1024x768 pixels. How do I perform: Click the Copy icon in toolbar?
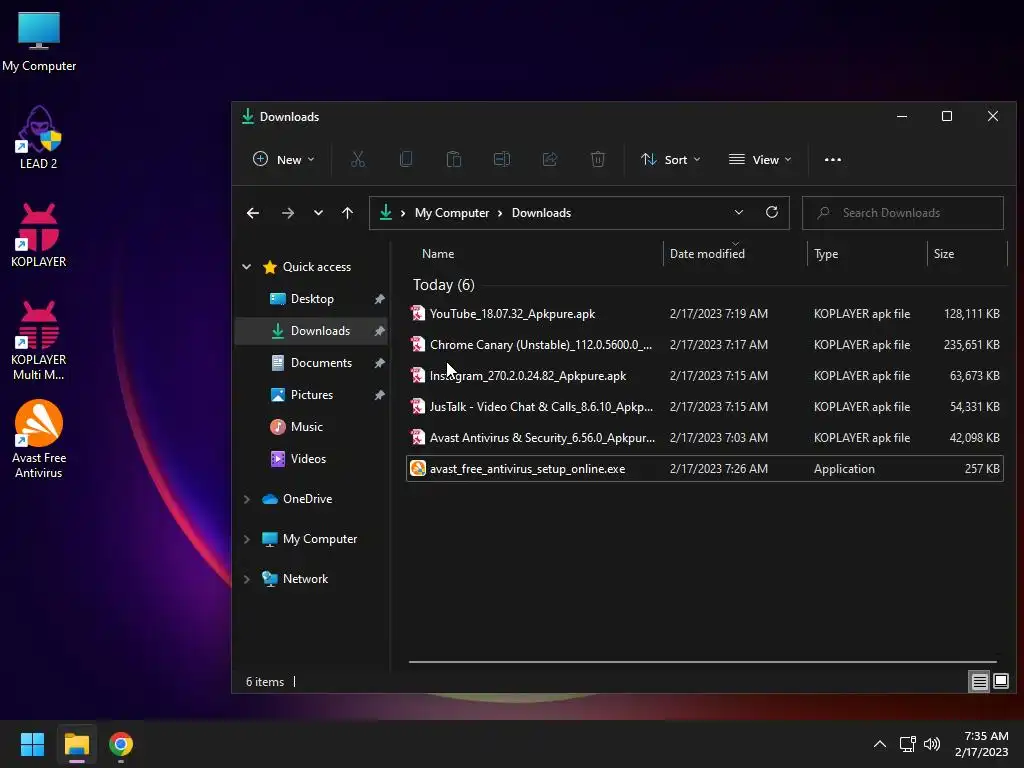[406, 159]
